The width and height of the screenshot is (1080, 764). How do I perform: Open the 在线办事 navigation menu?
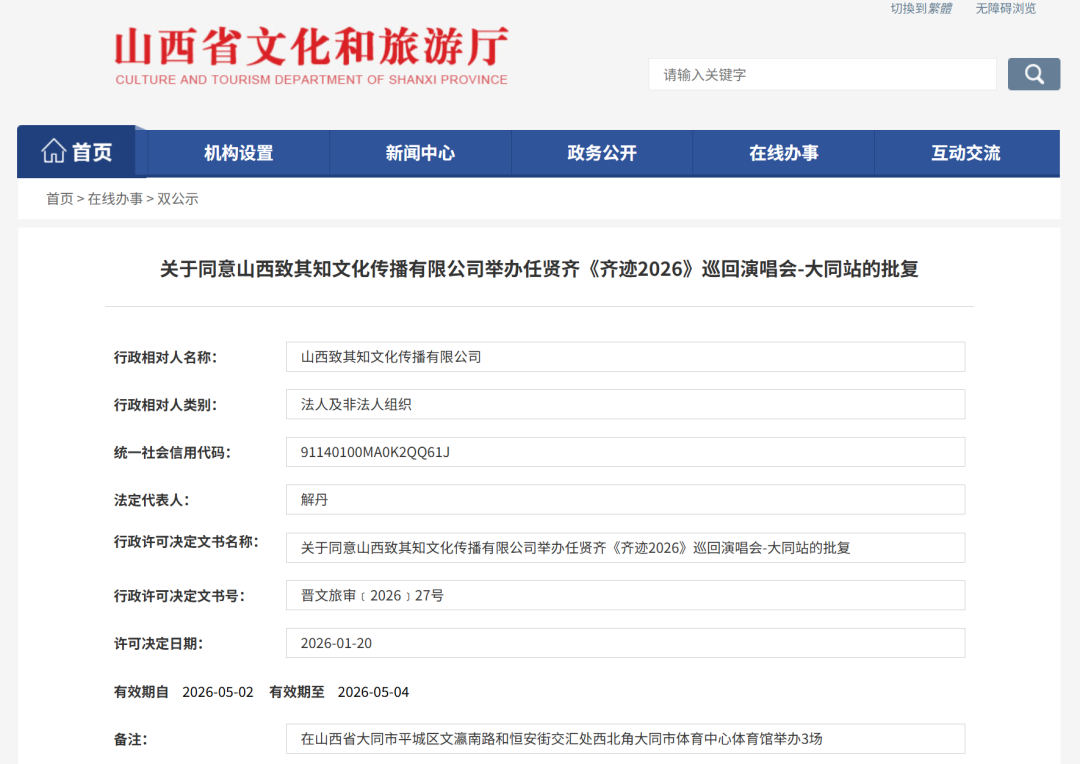(783, 152)
